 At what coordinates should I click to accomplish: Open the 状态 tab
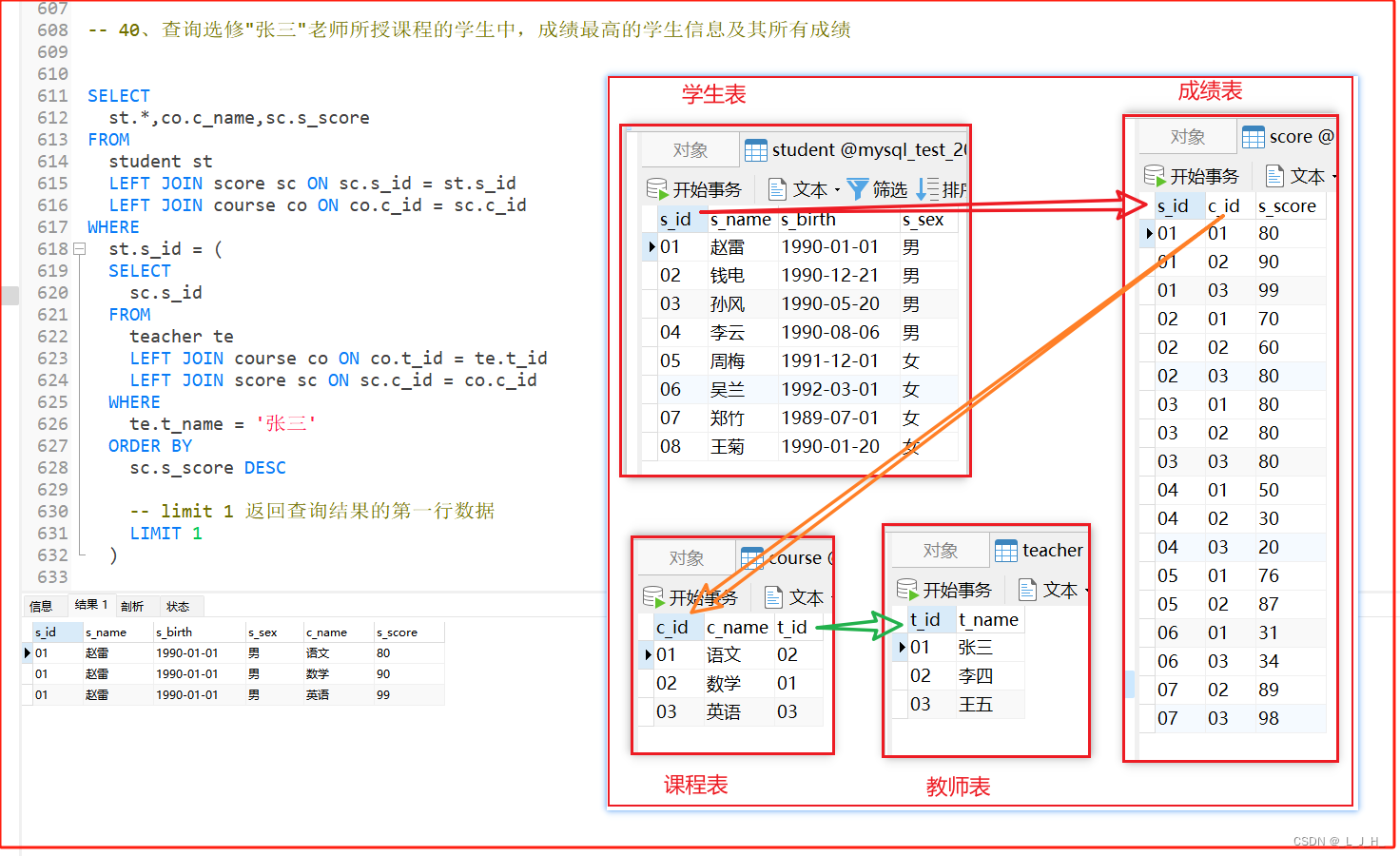pyautogui.click(x=178, y=606)
